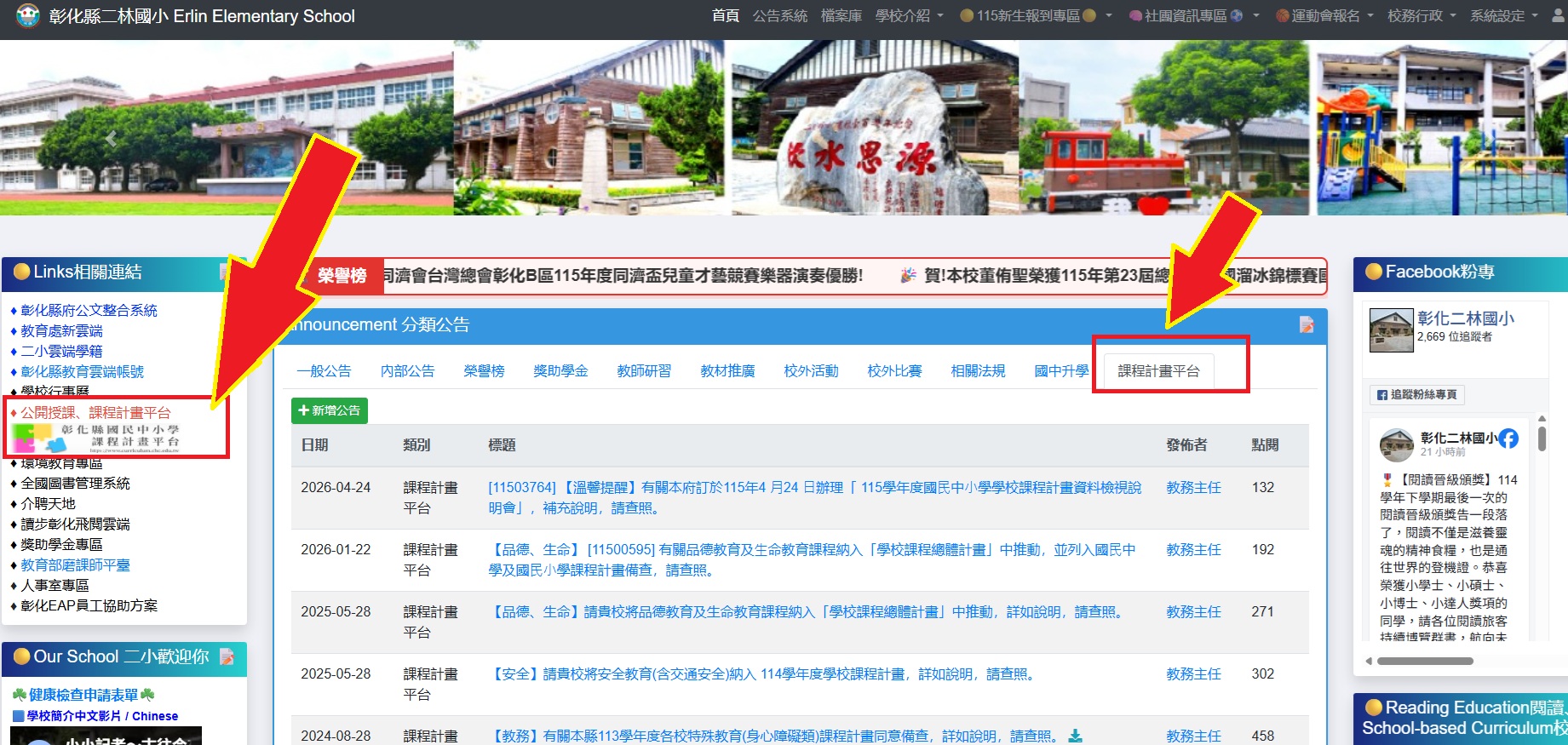Show the previous carousel slide with the left arrow
This screenshot has width=1568, height=745.
coord(111,139)
